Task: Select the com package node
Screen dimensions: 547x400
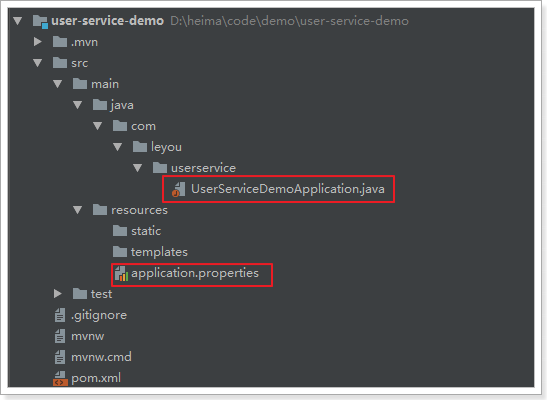Action: [x=143, y=126]
